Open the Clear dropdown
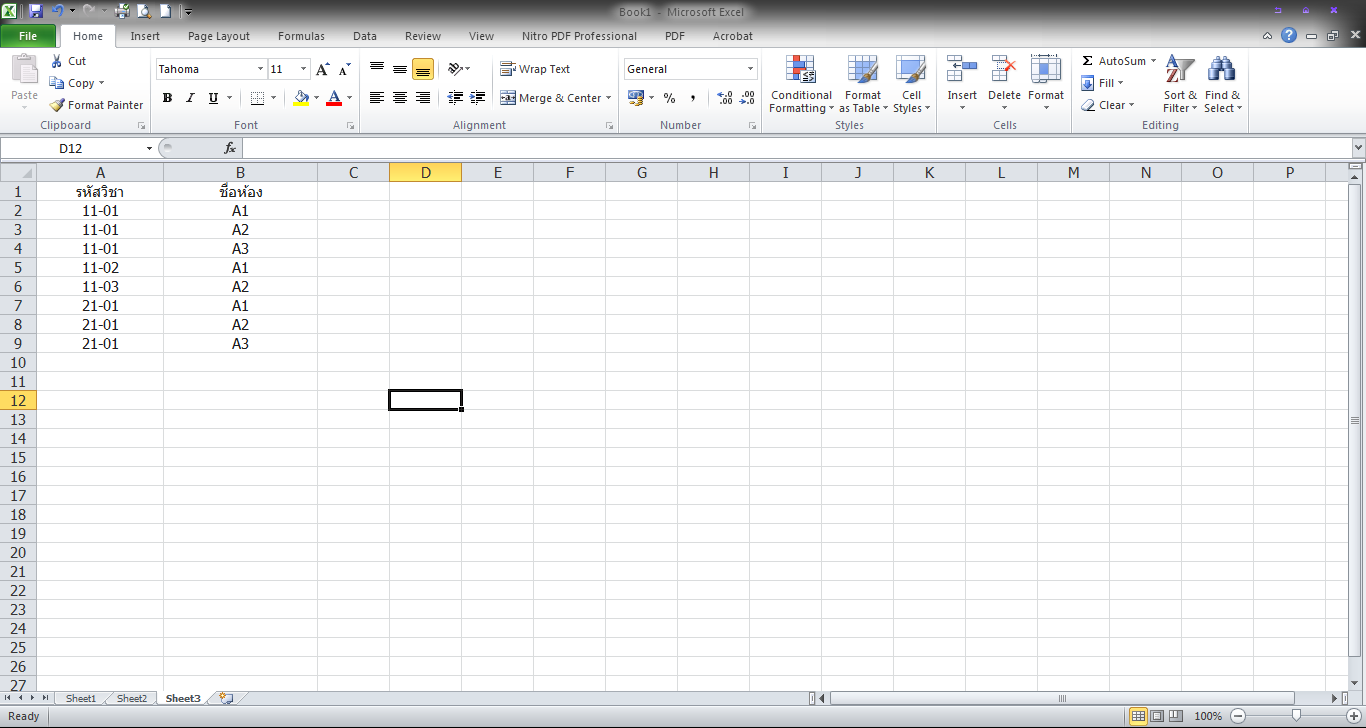Viewport: 1366px width, 728px height. [x=1107, y=105]
